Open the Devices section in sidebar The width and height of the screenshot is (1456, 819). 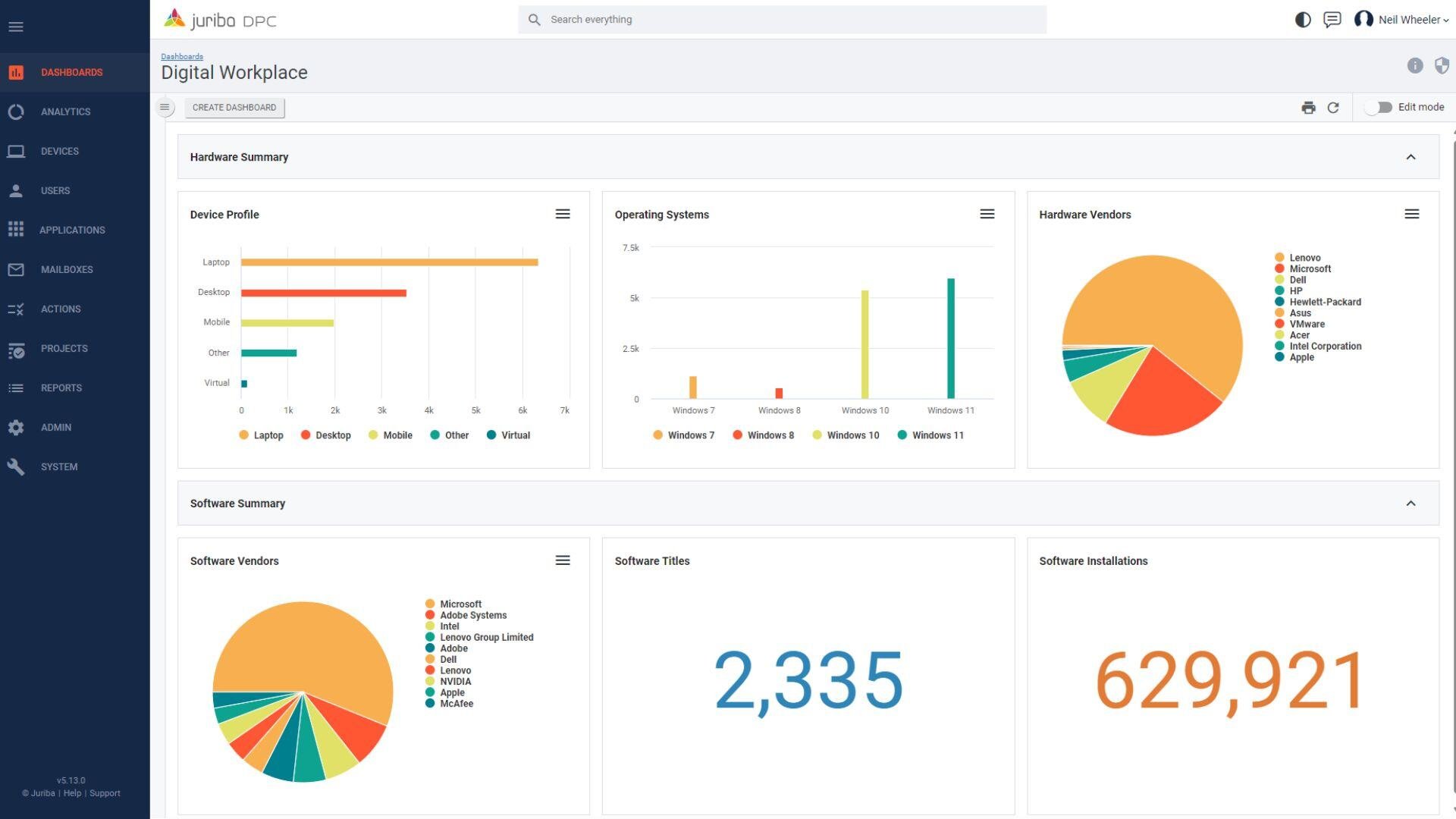60,151
